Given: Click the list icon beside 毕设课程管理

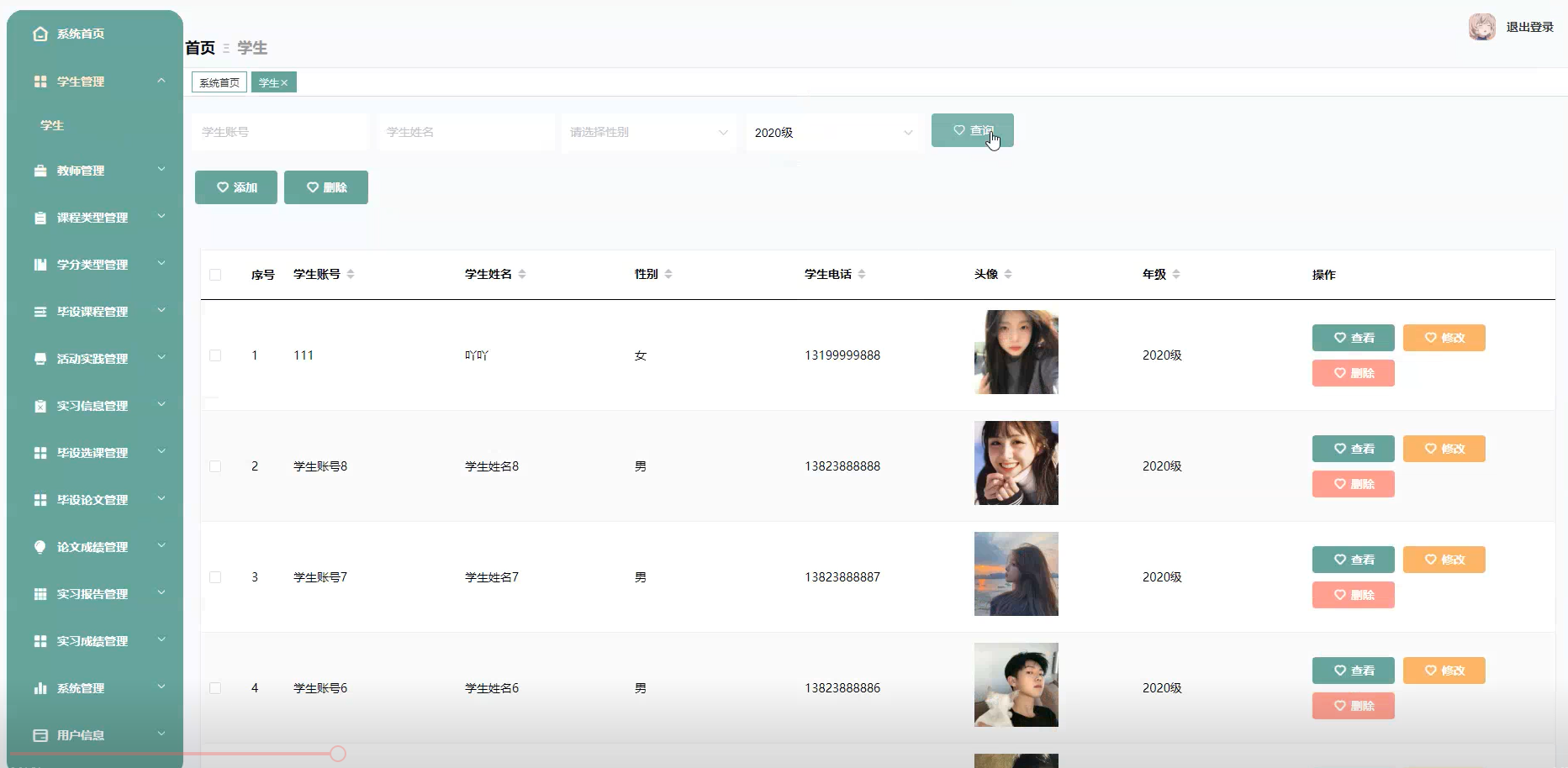Looking at the screenshot, I should click(x=40, y=312).
